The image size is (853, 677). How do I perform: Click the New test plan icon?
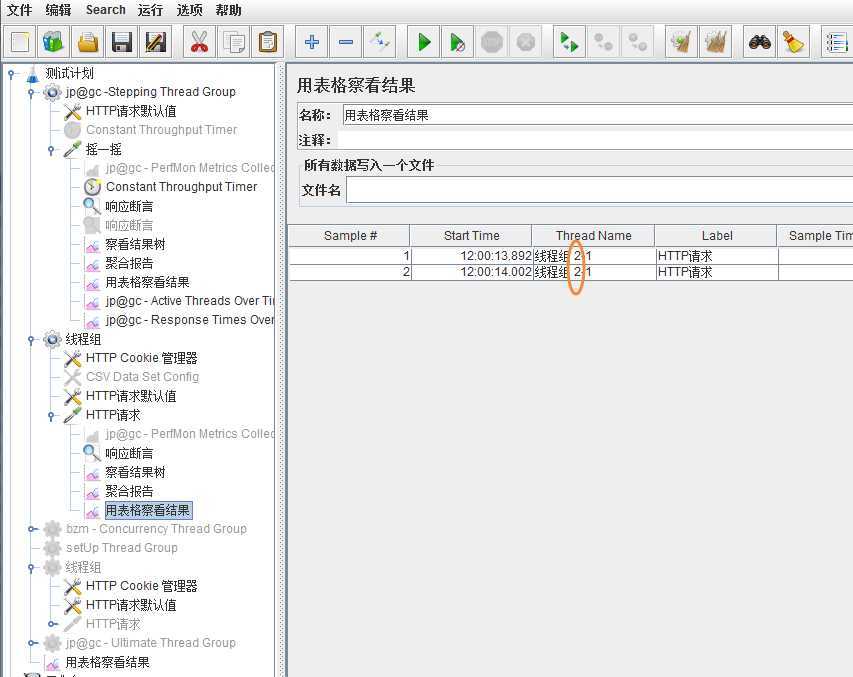[20, 42]
